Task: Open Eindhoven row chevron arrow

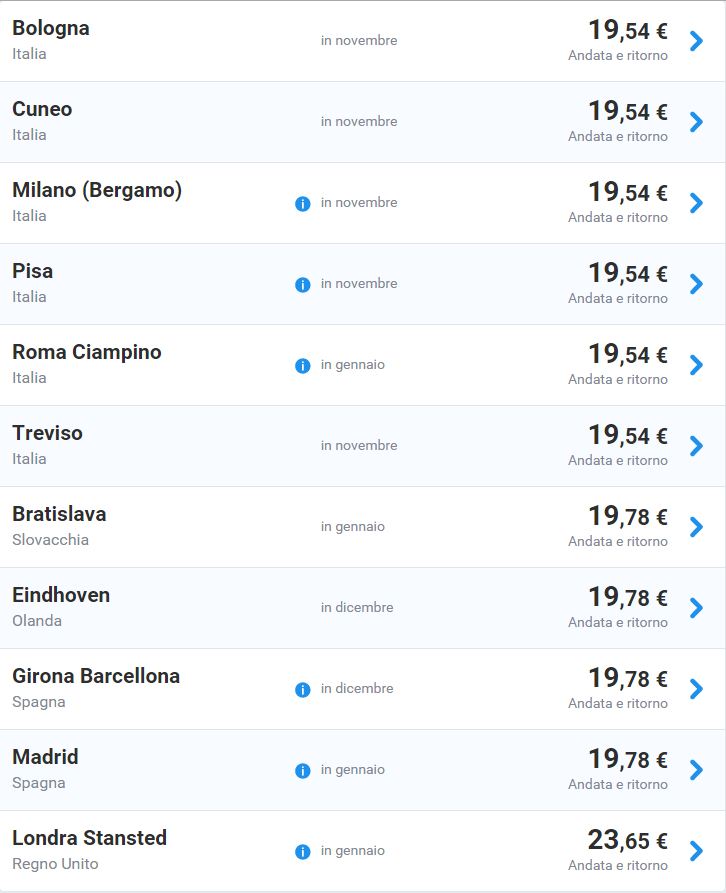Action: (x=697, y=608)
